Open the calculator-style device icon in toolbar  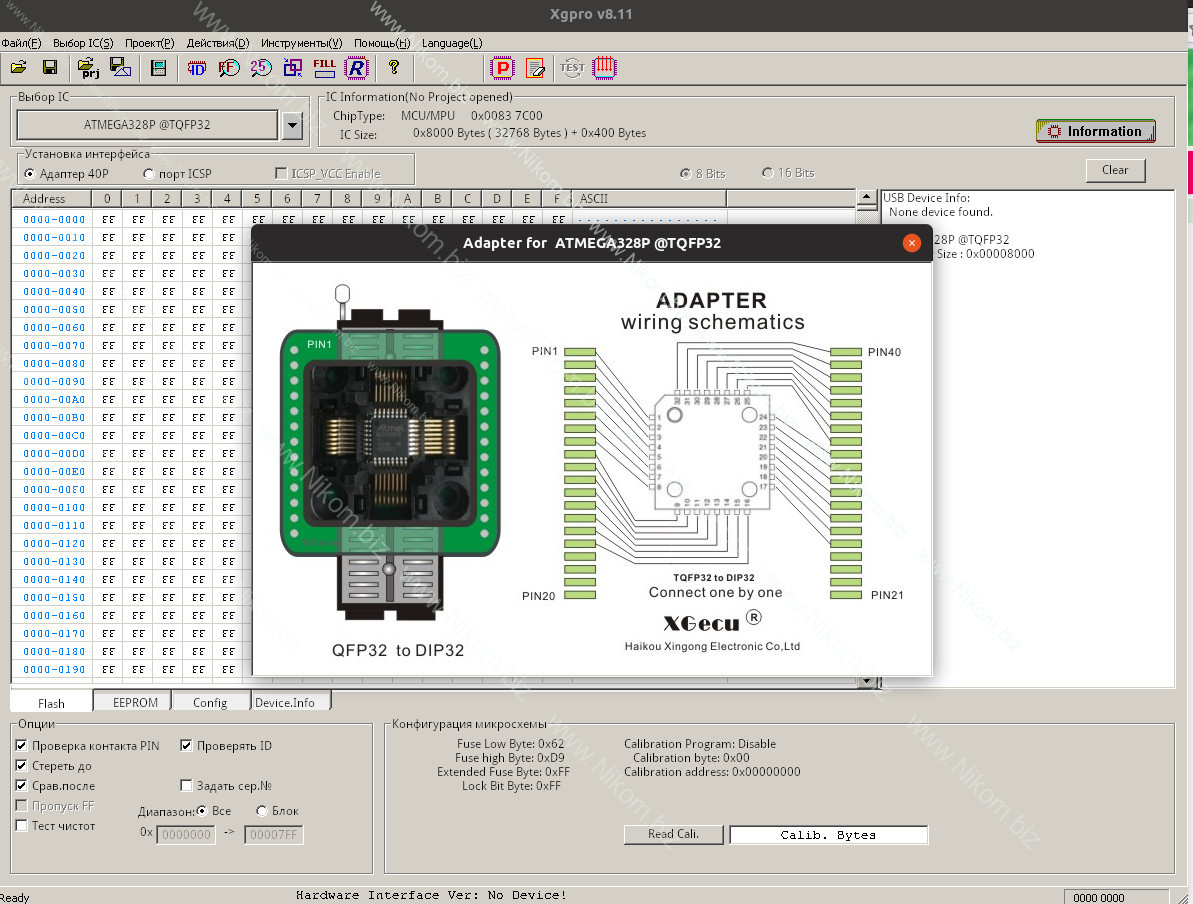[x=158, y=68]
